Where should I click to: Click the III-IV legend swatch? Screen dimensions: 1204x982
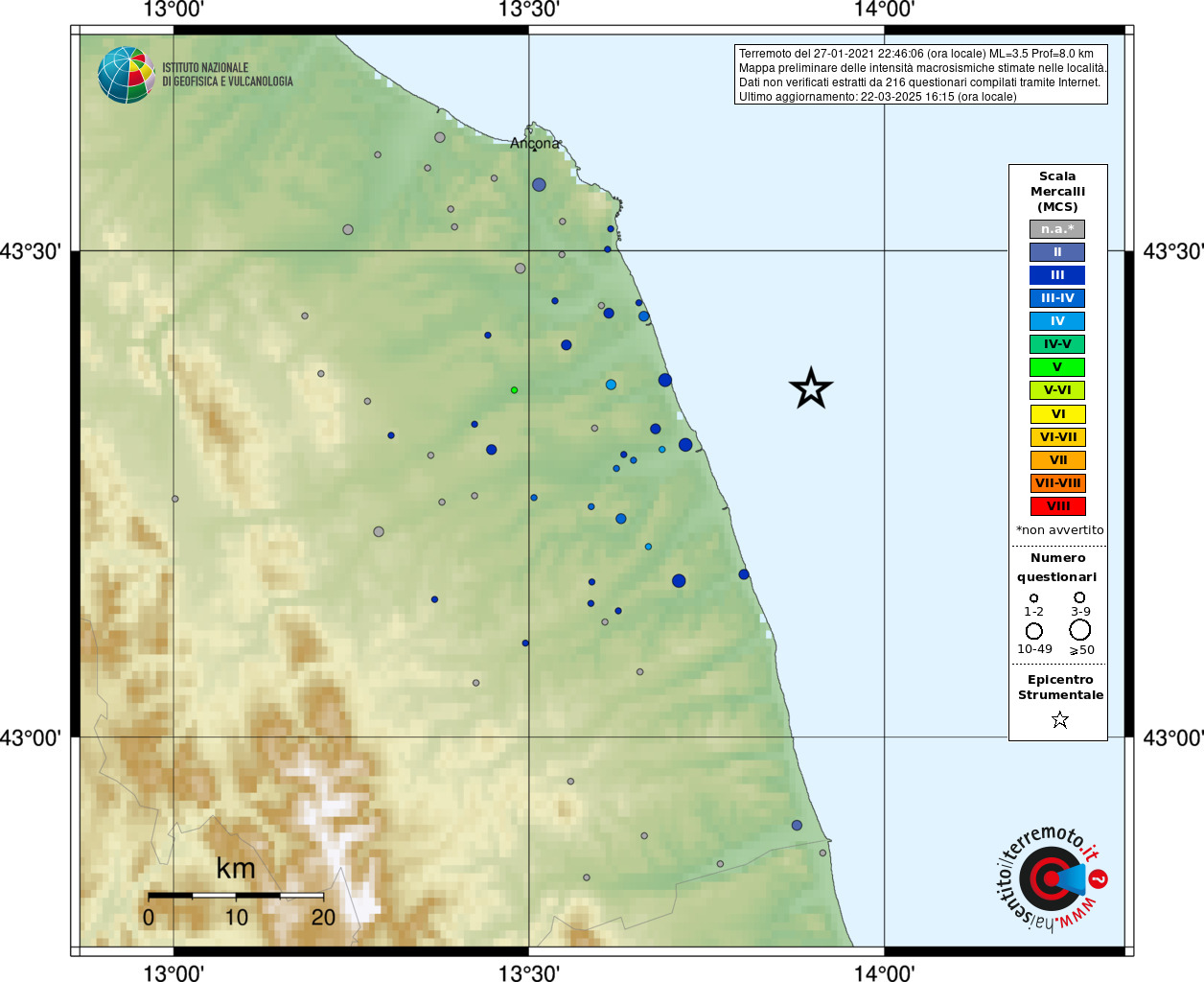tap(1057, 298)
